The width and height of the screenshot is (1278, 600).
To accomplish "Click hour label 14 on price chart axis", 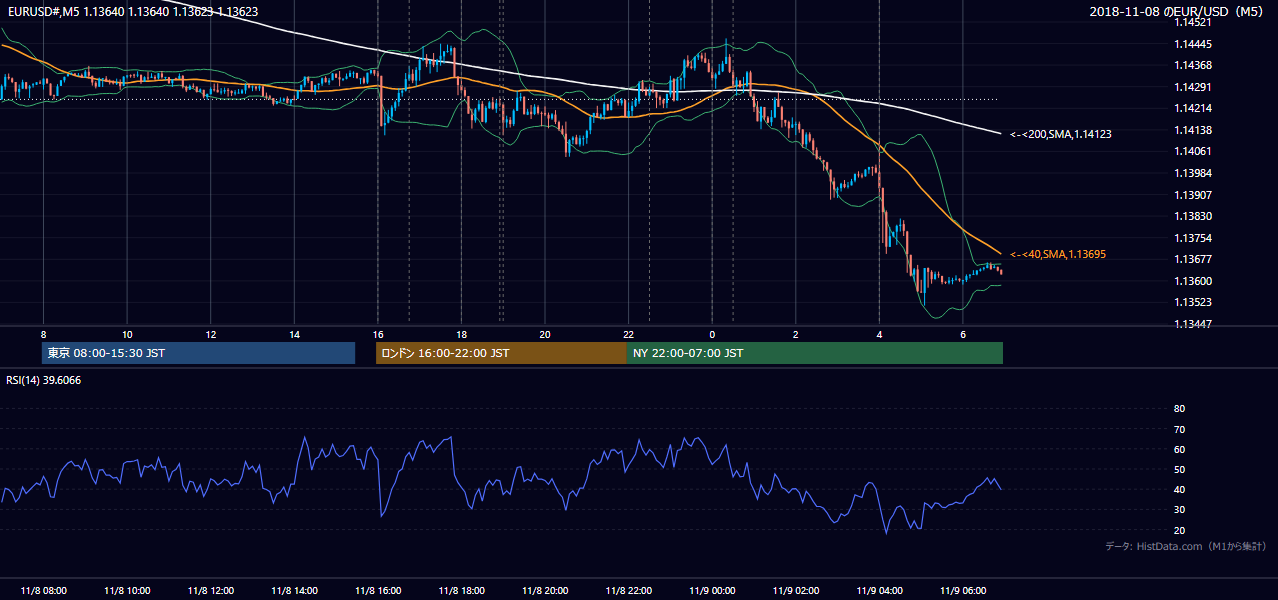I will tap(294, 334).
